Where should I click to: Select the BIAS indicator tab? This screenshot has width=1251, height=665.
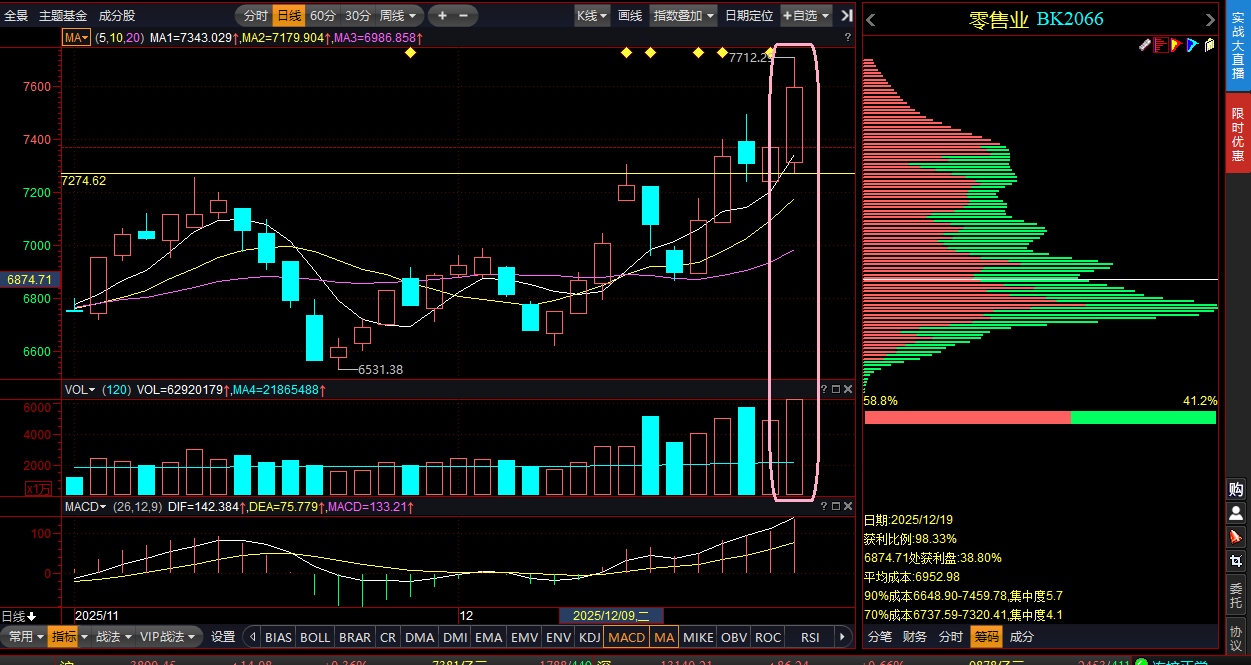tap(279, 637)
